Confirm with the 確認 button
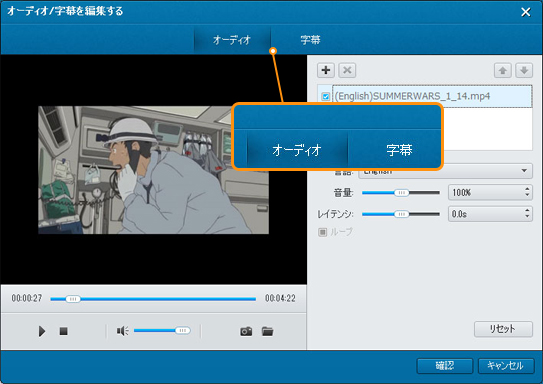Image resolution: width=543 pixels, height=384 pixels. (445, 366)
